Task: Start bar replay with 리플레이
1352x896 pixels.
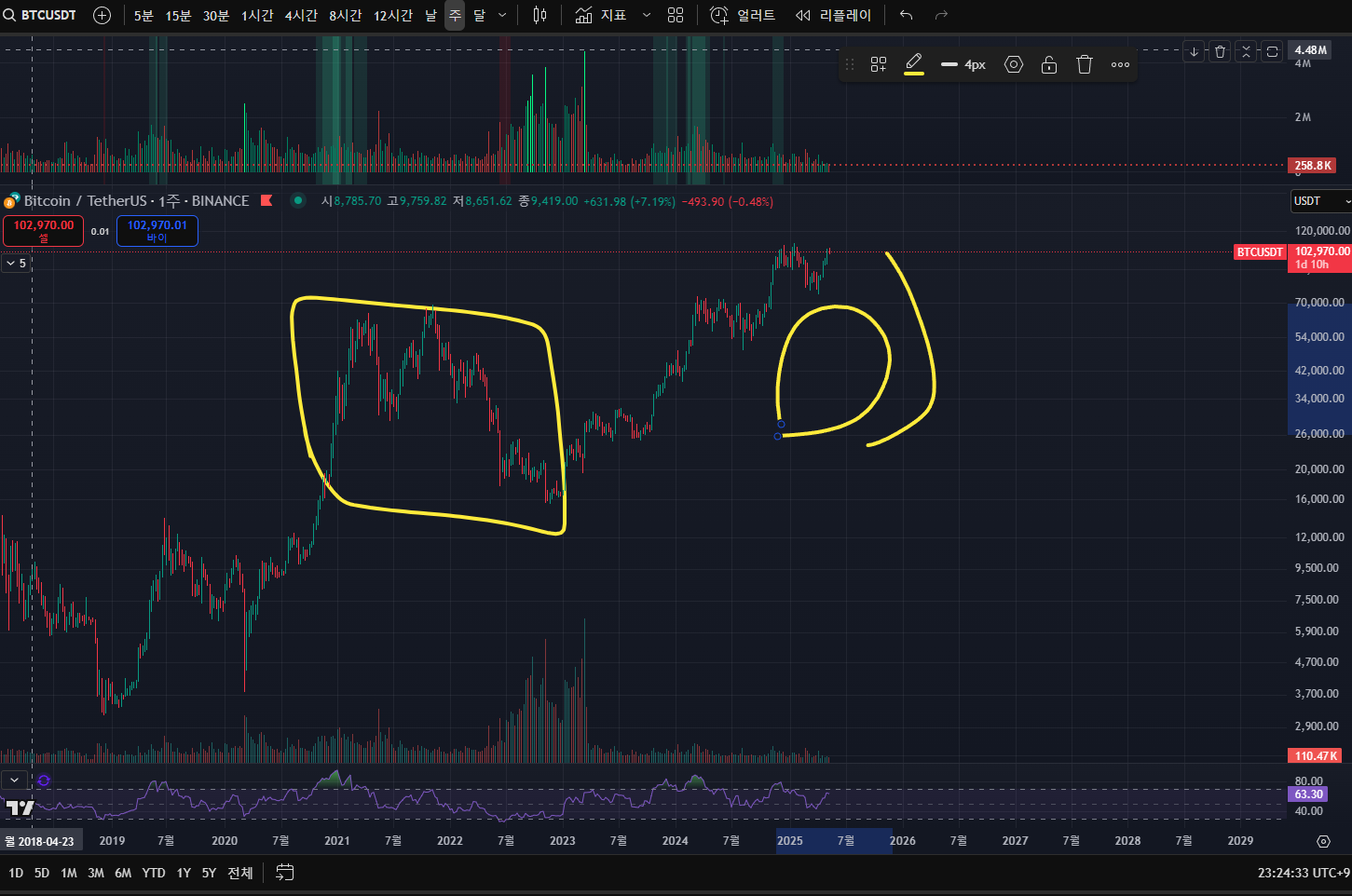Action: [833, 15]
